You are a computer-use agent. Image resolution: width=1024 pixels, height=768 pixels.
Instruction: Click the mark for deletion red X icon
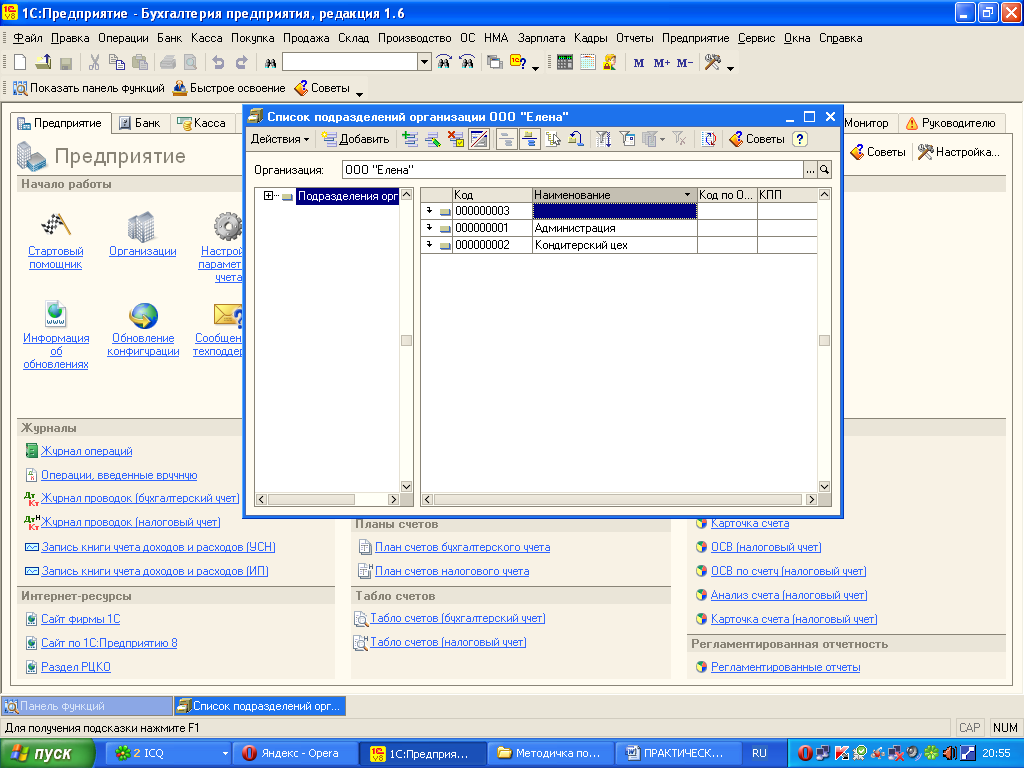455,138
